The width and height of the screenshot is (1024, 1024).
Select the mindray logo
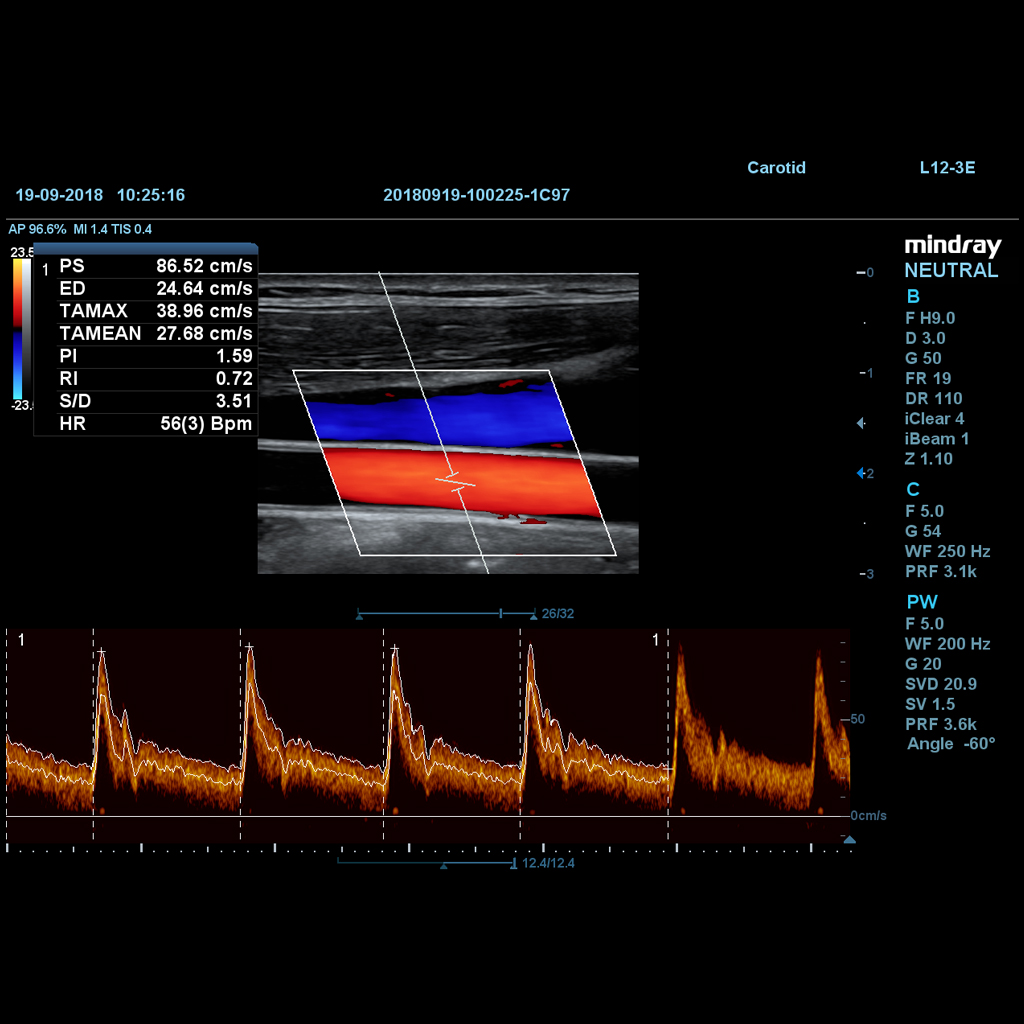[x=952, y=245]
